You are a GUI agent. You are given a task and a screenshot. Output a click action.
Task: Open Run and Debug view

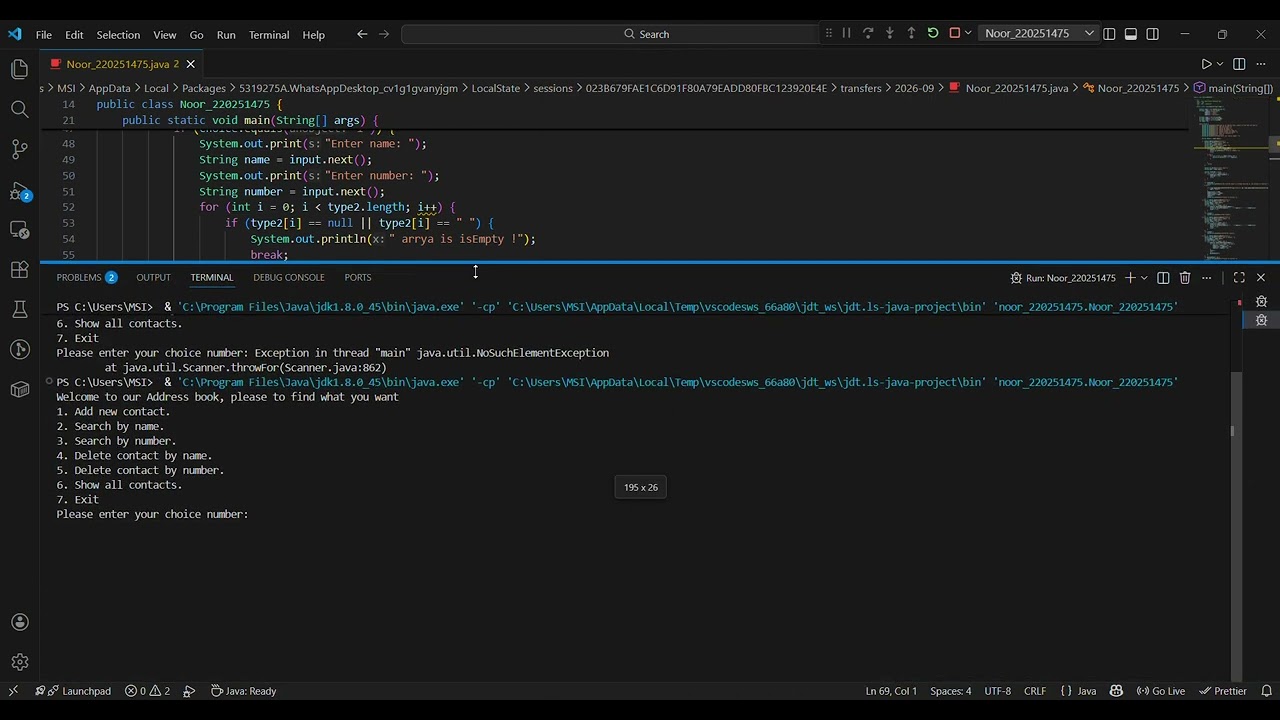tap(19, 190)
